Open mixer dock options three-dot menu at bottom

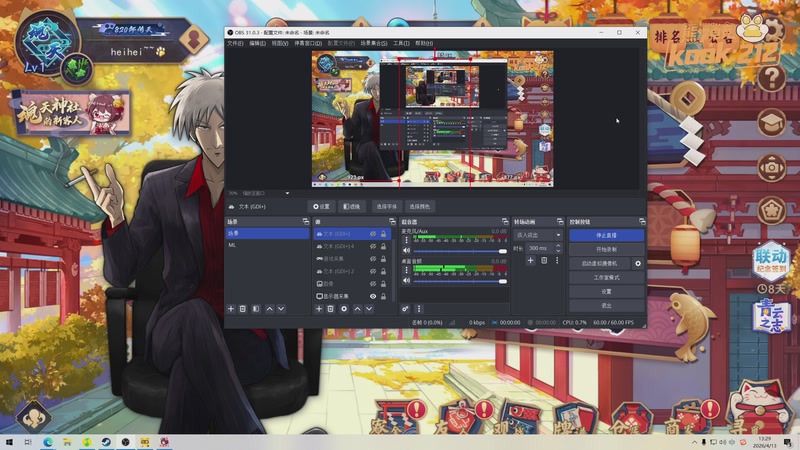[x=419, y=309]
